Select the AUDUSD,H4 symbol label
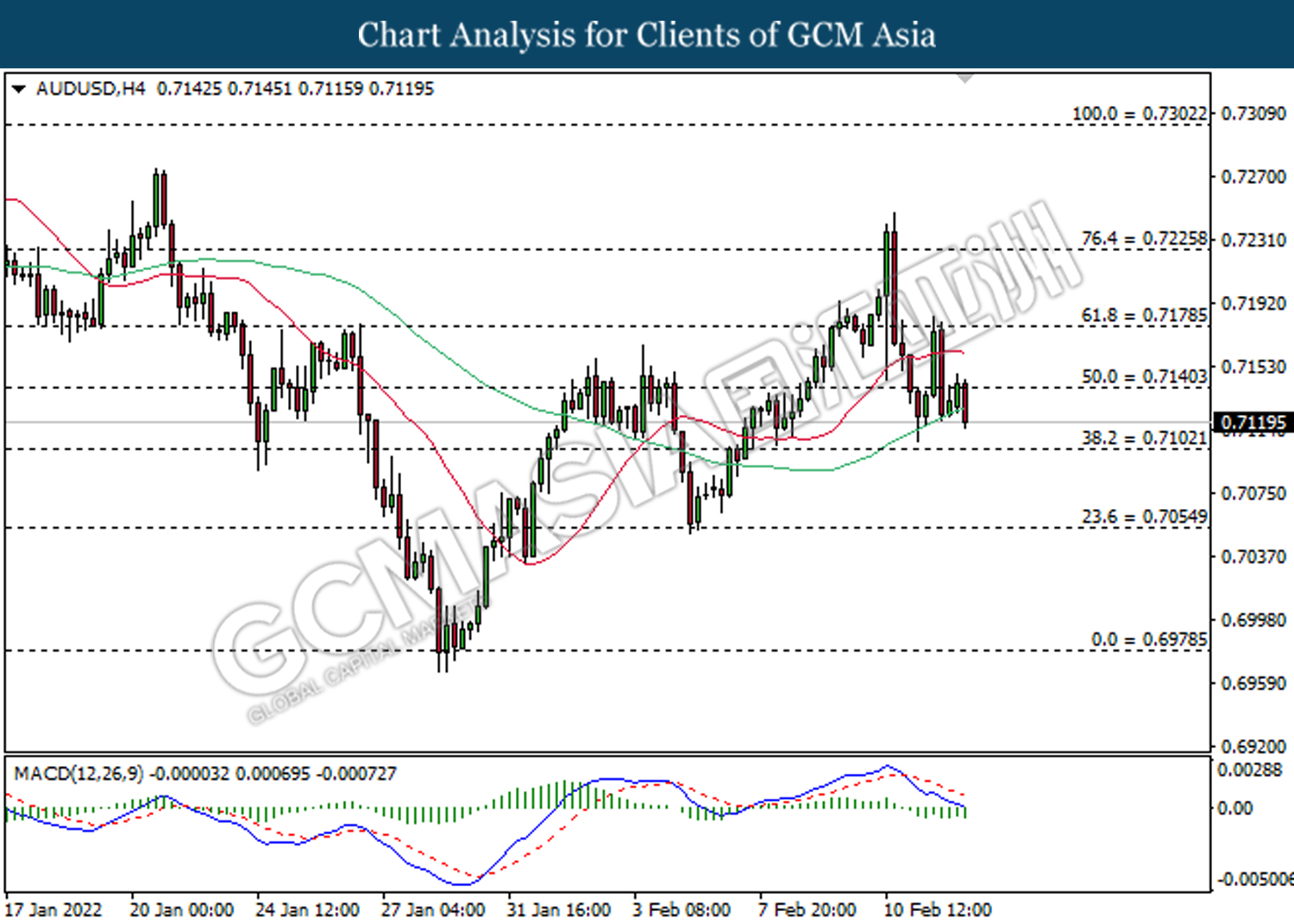This screenshot has height=924, width=1294. coord(91,89)
